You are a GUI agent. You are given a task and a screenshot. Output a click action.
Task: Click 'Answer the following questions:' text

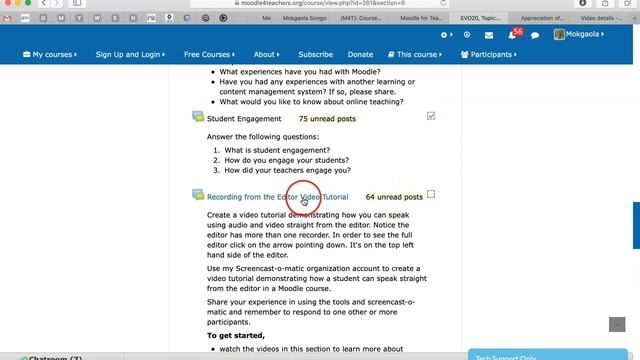263,137
